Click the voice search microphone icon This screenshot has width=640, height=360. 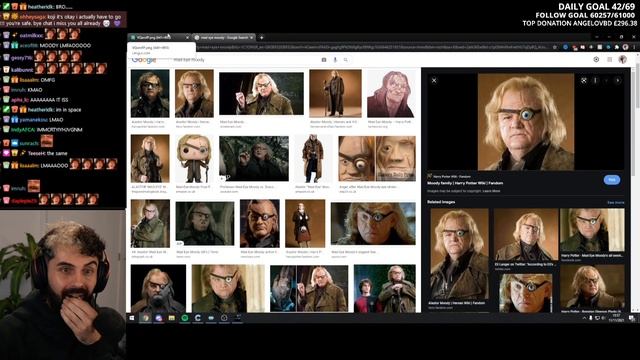click(335, 60)
